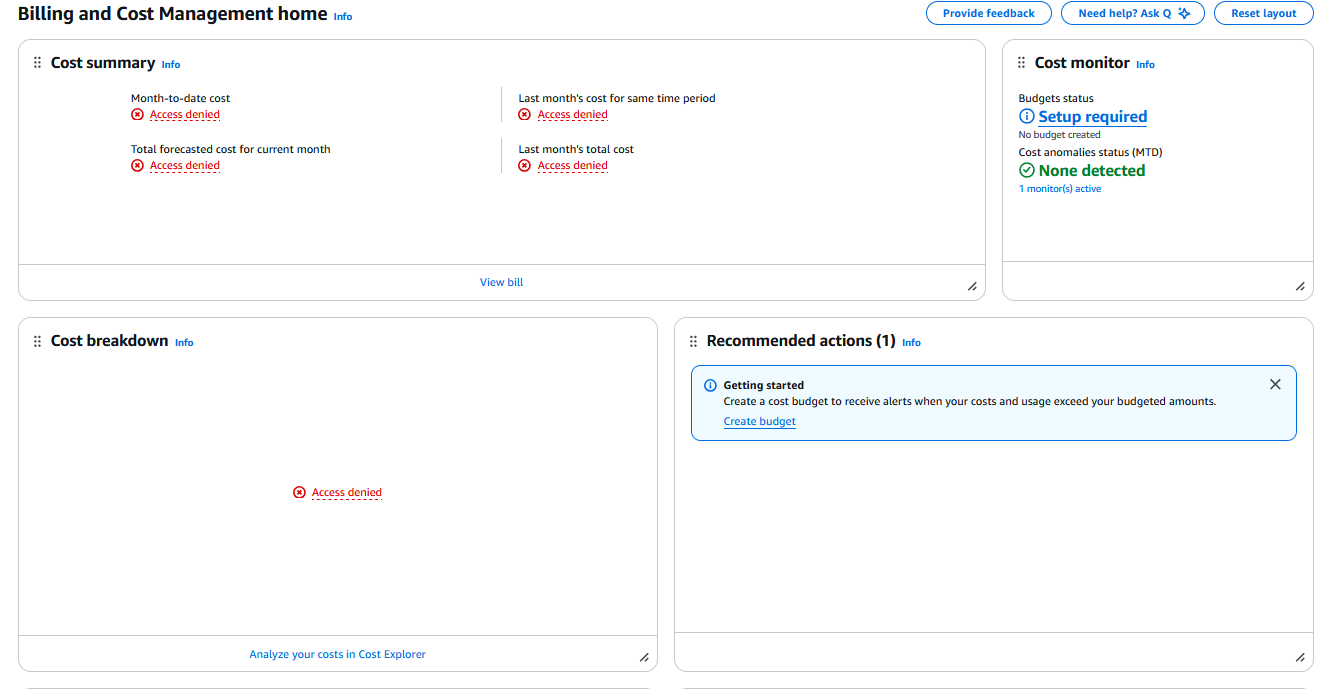Open Analyze your costs in Cost Explorer
Screen dimensions: 1326x689
[337, 654]
